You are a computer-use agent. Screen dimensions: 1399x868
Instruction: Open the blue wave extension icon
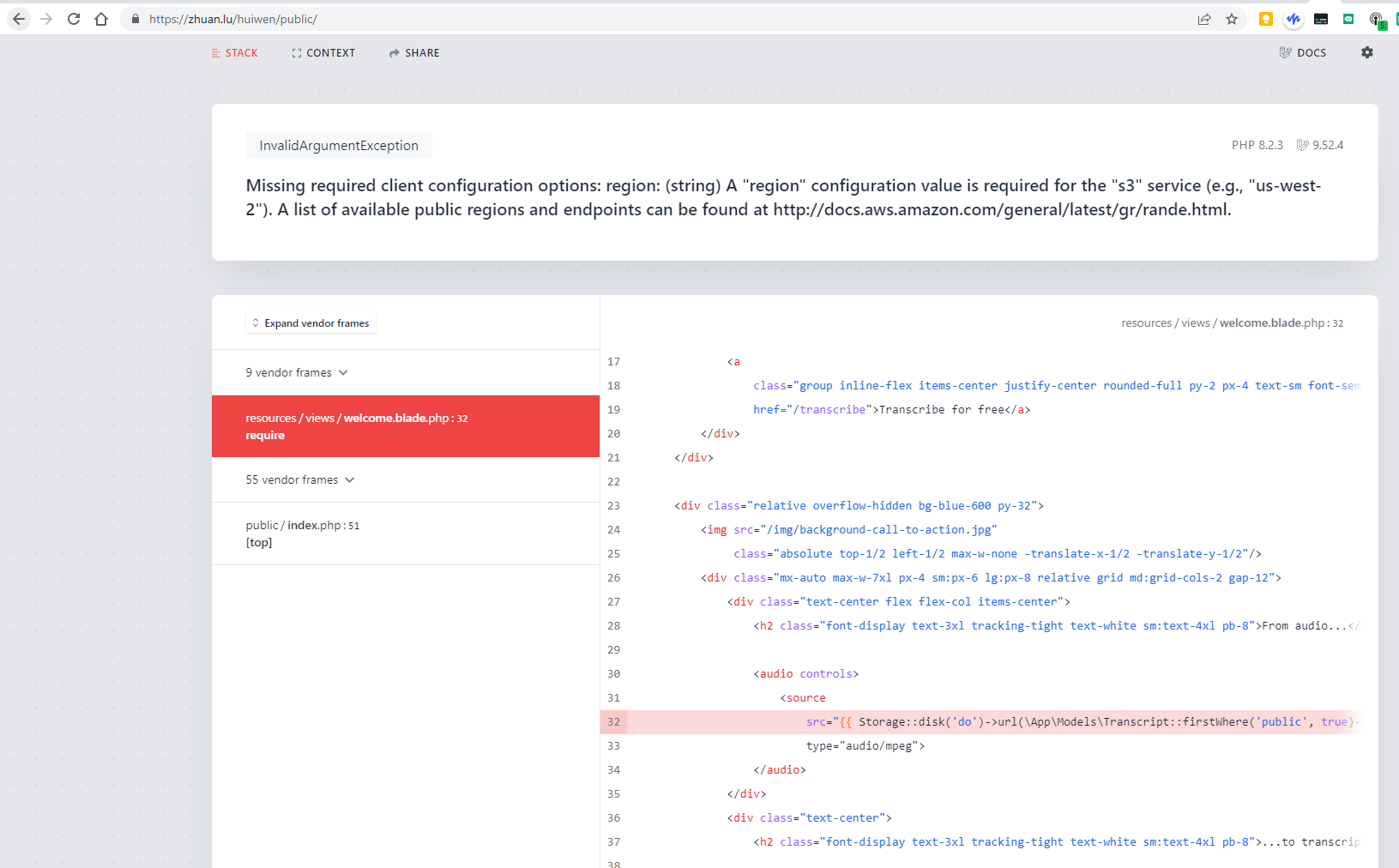1293,19
